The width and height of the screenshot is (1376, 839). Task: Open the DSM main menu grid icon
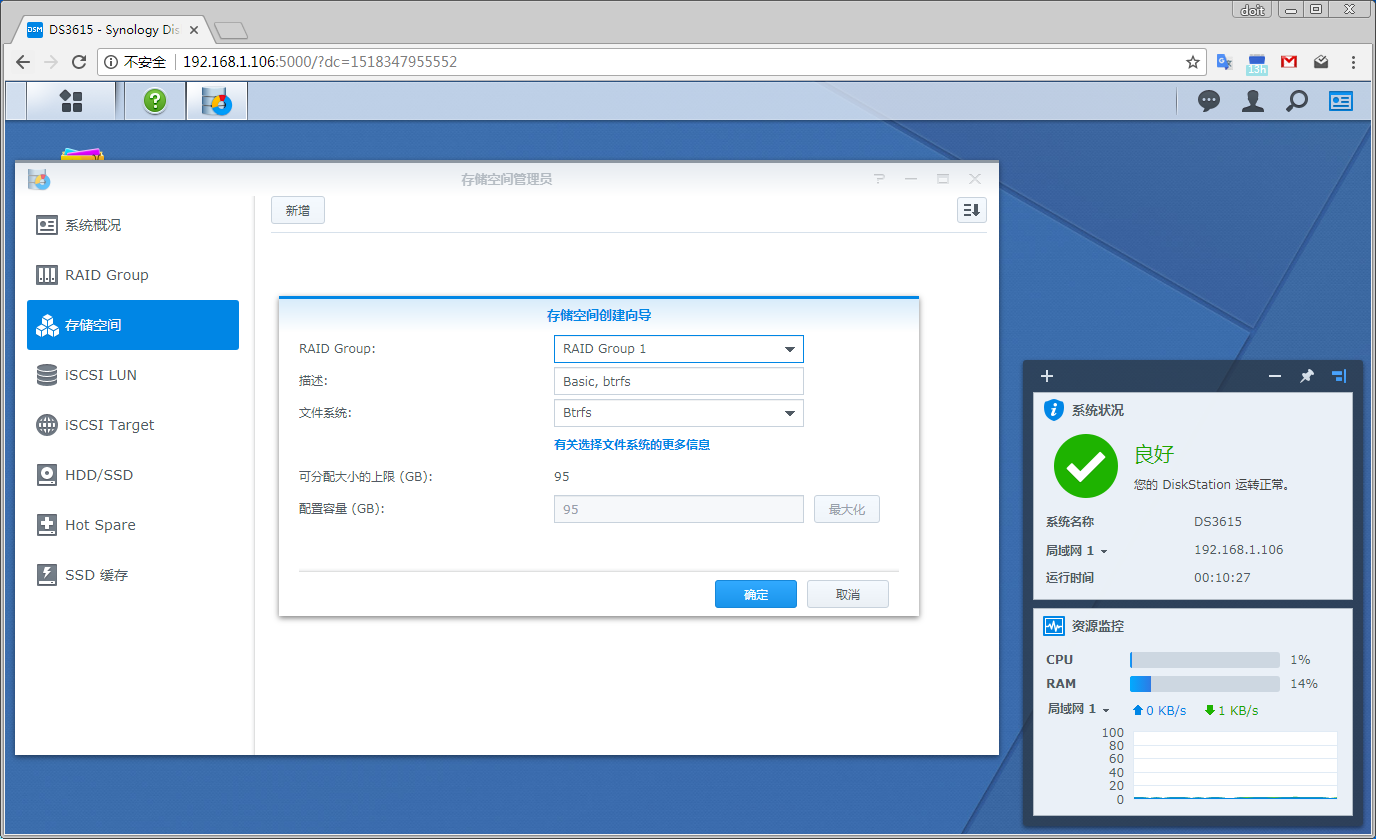coord(71,100)
